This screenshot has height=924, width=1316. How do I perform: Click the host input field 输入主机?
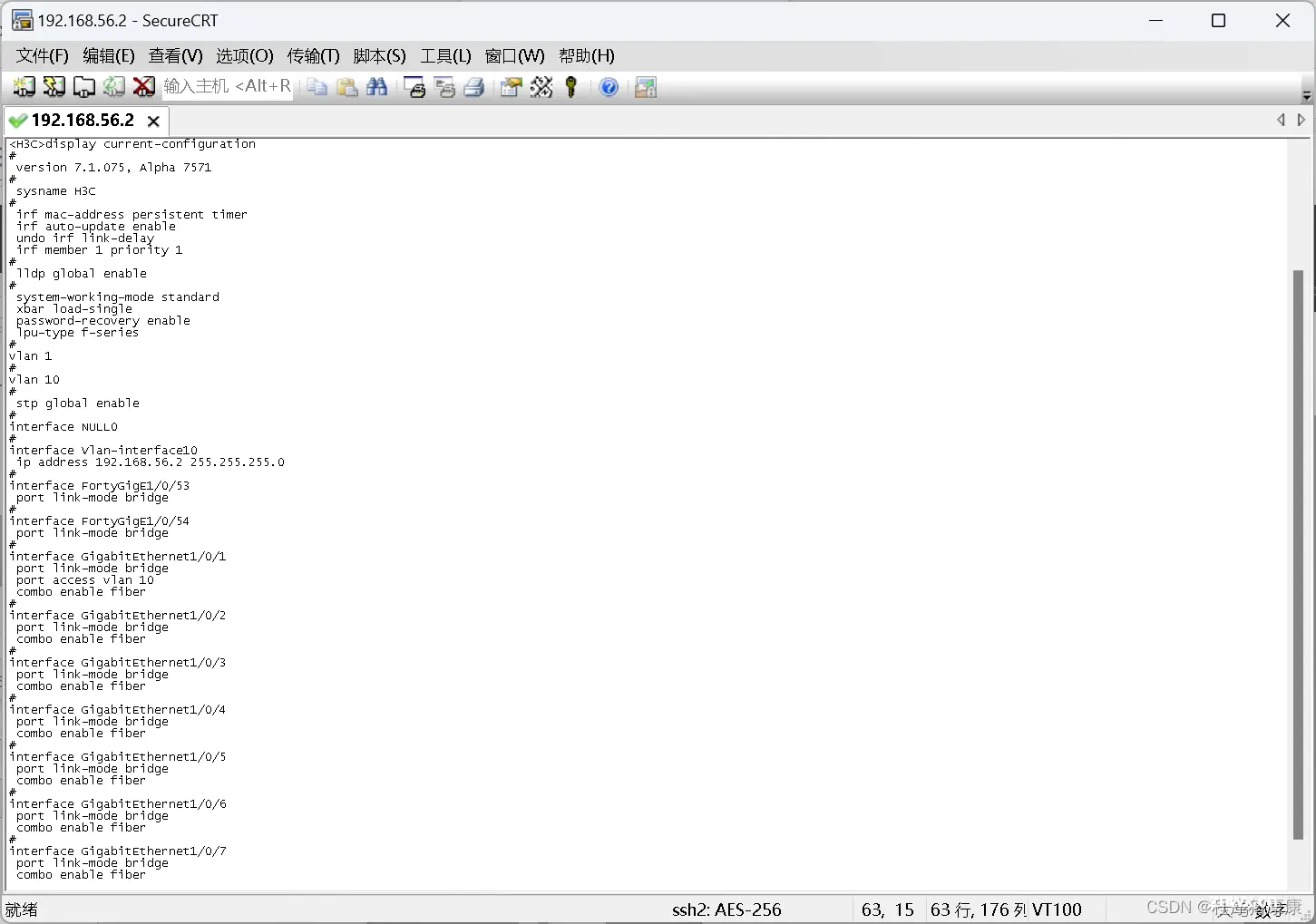[227, 86]
